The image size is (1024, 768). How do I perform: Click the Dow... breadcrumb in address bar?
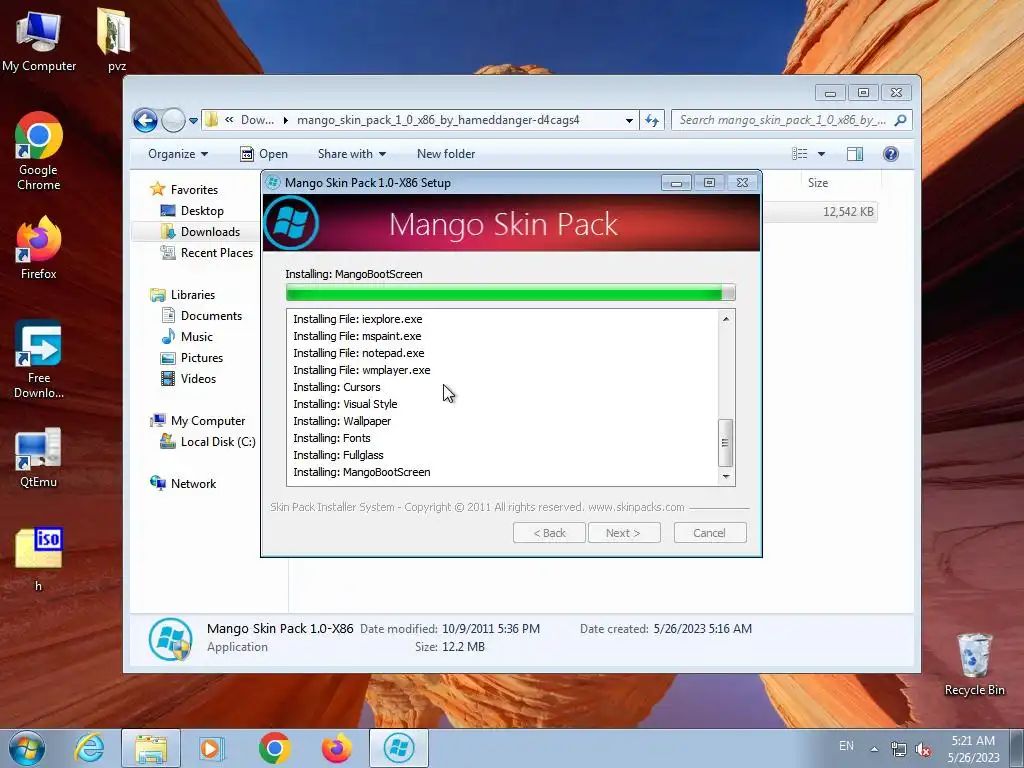coord(257,120)
